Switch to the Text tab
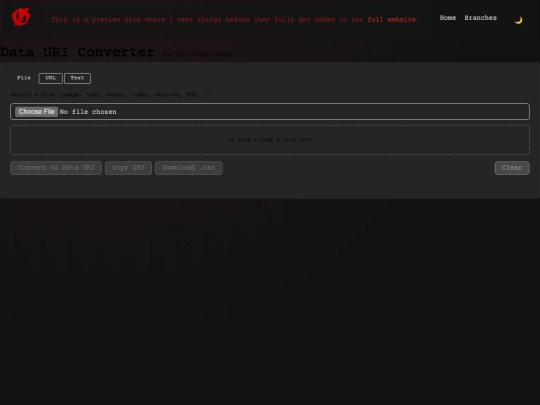 [77, 78]
